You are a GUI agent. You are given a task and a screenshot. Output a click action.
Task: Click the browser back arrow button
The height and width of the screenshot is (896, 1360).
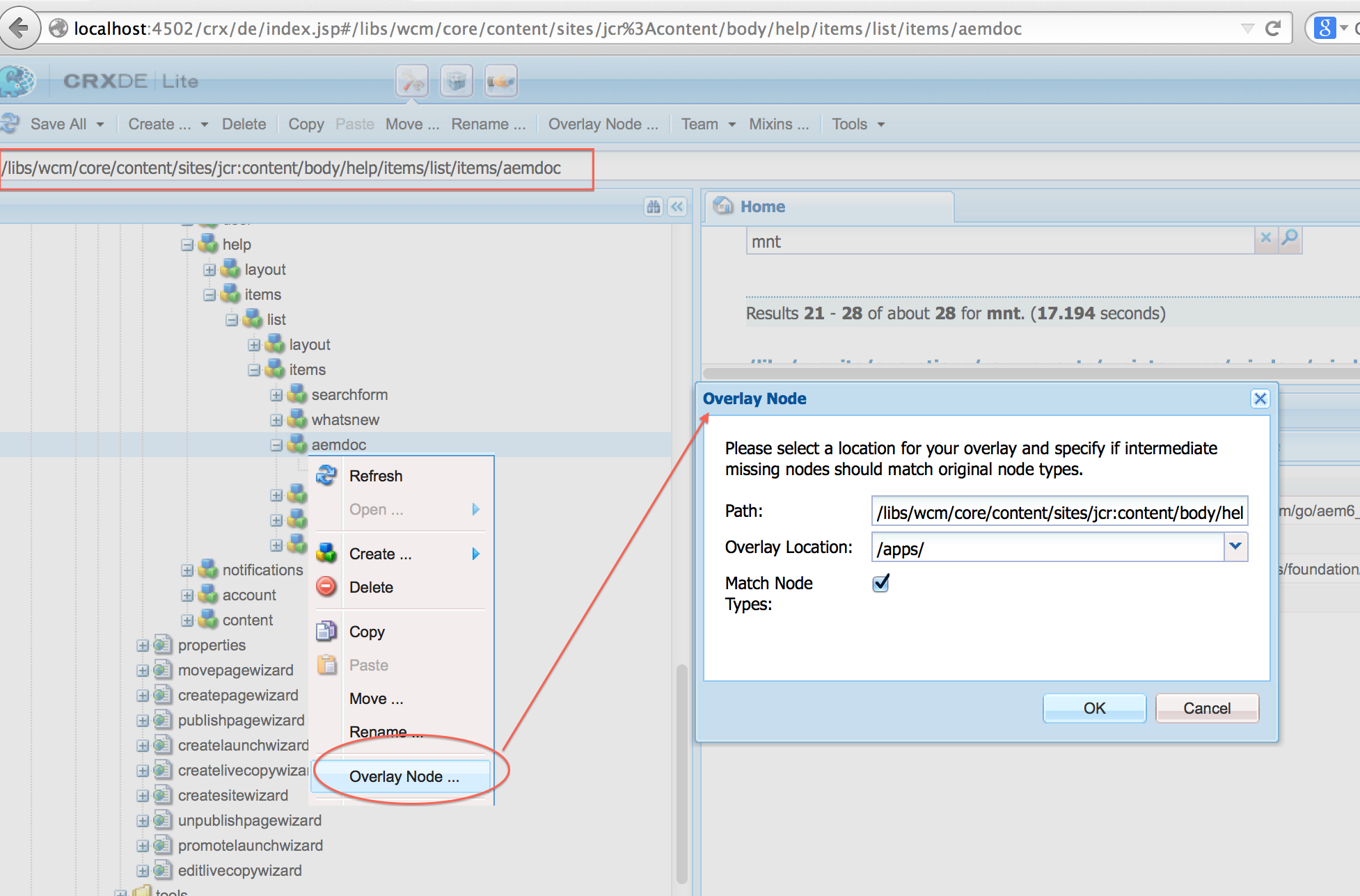(19, 29)
